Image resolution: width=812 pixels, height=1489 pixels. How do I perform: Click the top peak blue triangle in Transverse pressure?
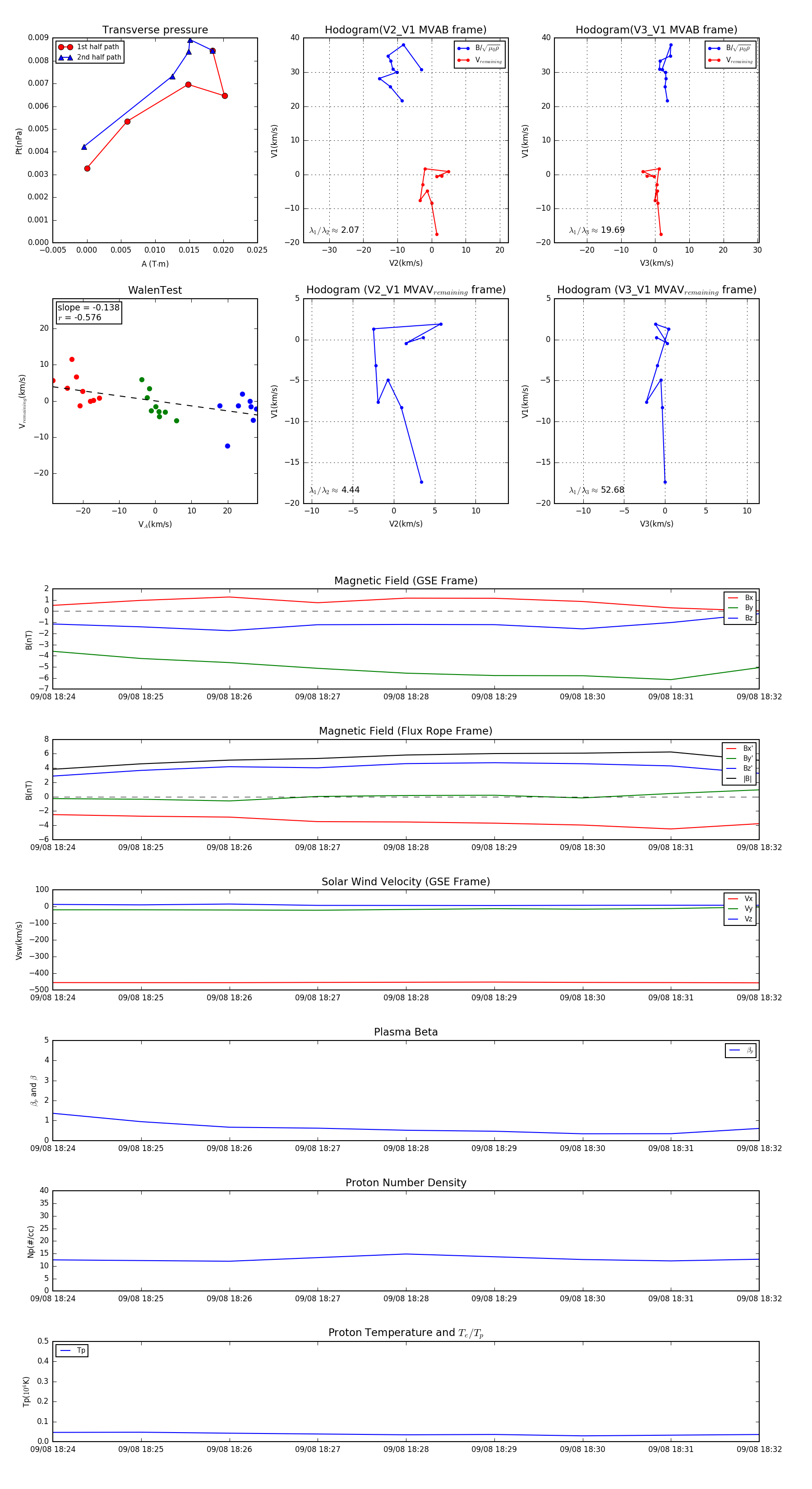click(190, 40)
